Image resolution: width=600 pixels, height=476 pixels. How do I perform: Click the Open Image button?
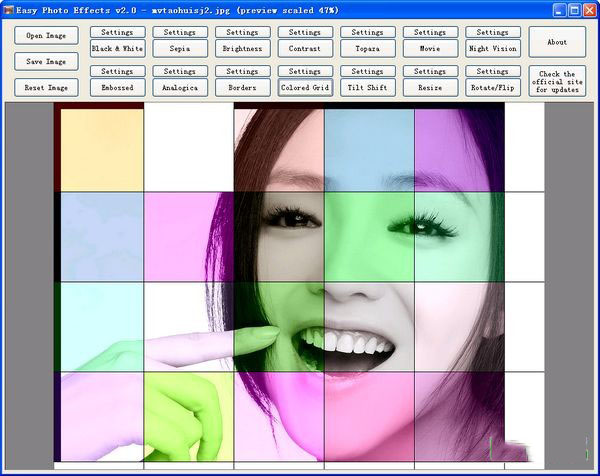[x=46, y=36]
